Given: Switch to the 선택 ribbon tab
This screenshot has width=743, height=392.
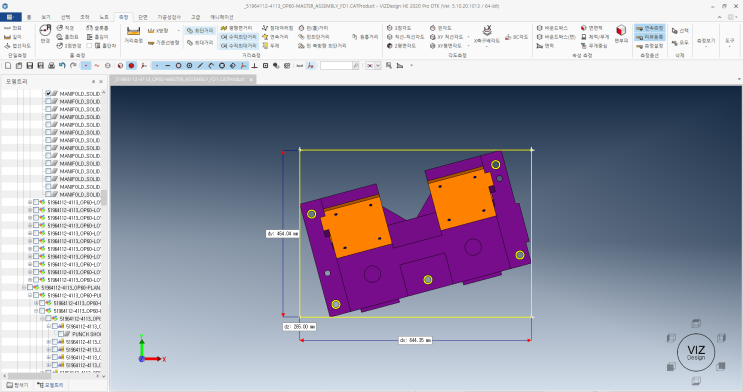Looking at the screenshot, I should (x=65, y=17).
